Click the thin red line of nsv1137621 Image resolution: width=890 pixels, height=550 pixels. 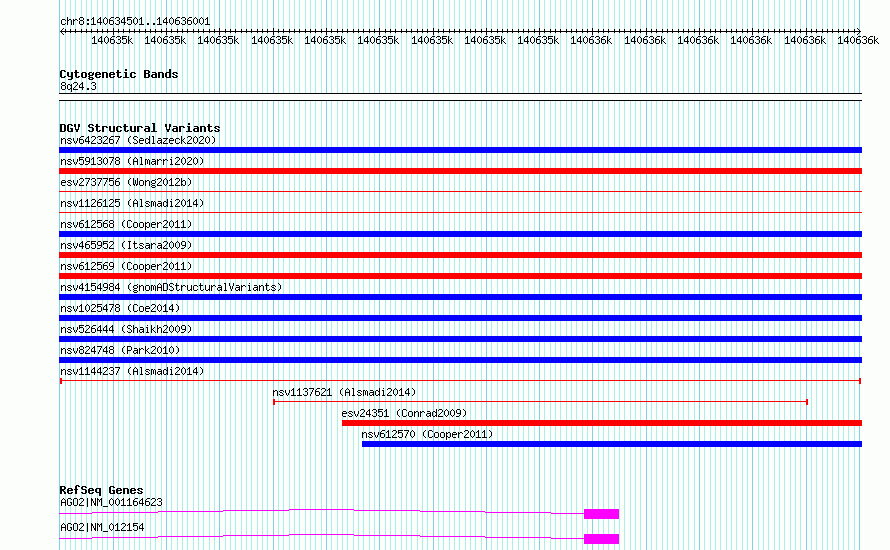(x=540, y=402)
